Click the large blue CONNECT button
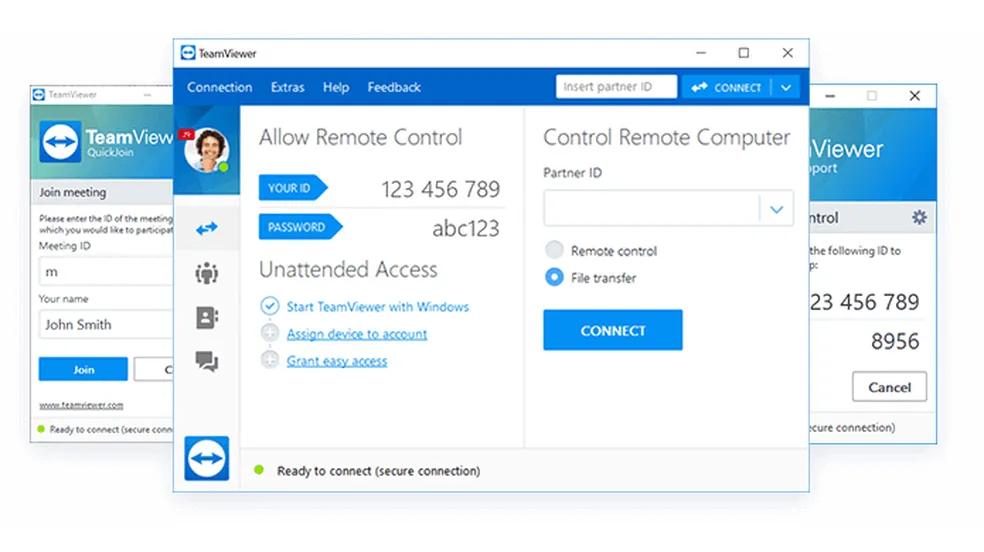This screenshot has width=984, height=552. point(612,330)
